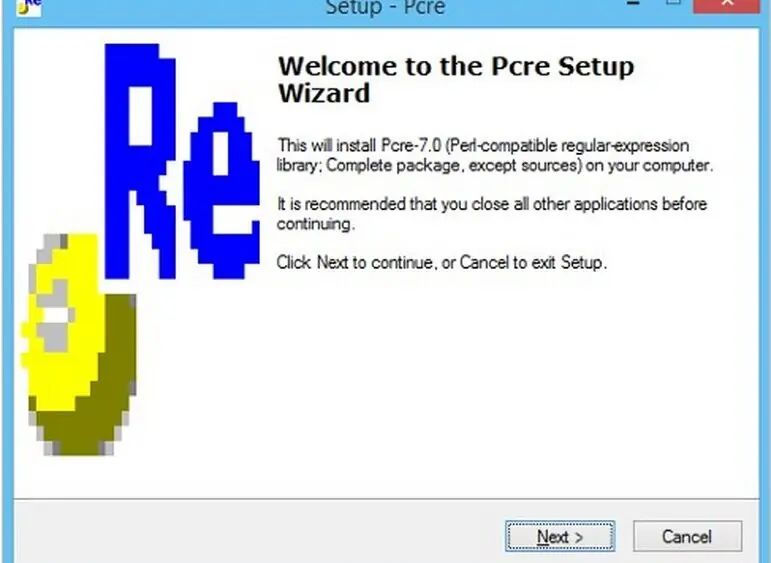This screenshot has height=563, width=771.
Task: Click the separator line above the buttons
Action: (386, 499)
